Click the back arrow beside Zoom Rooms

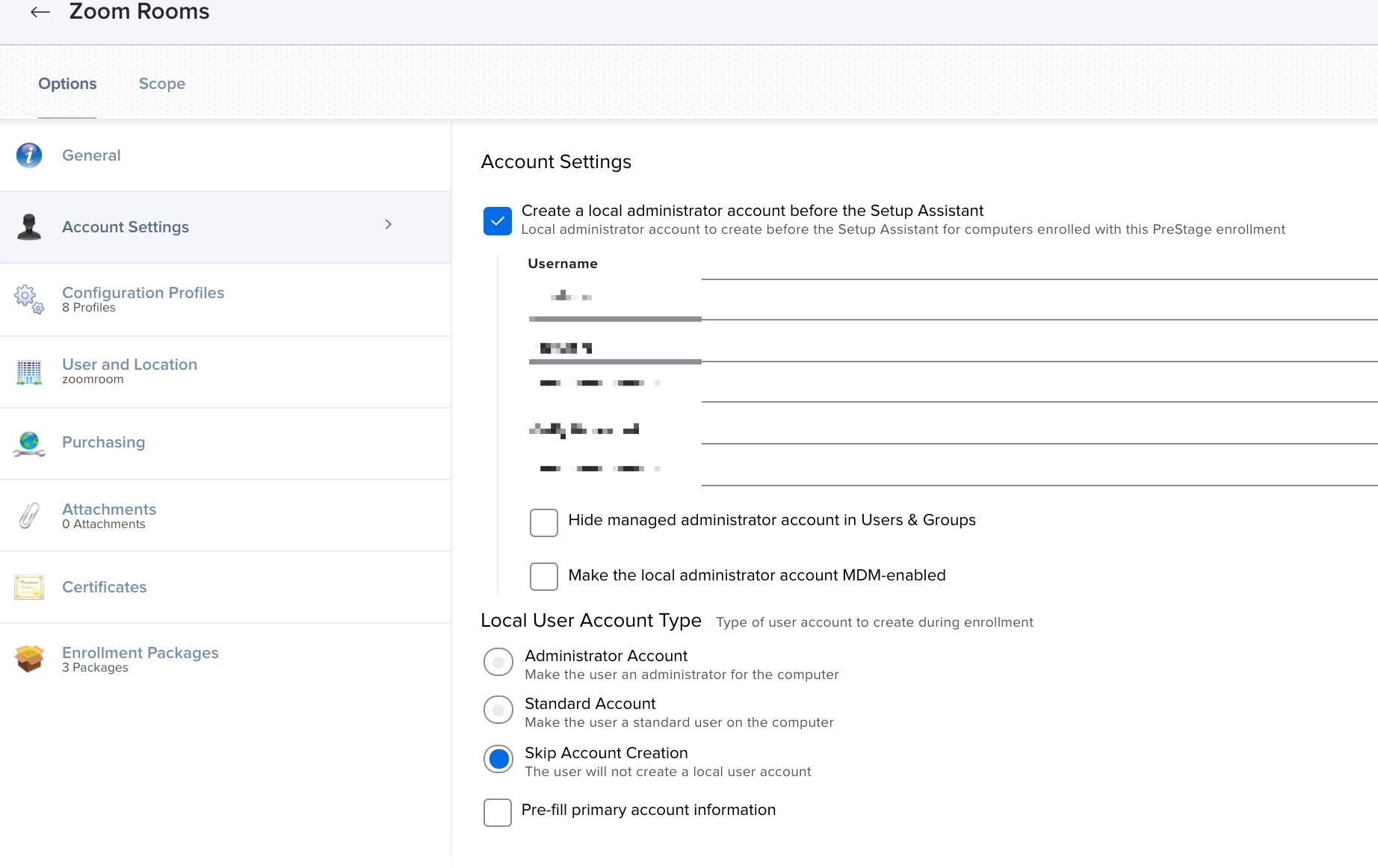click(40, 12)
